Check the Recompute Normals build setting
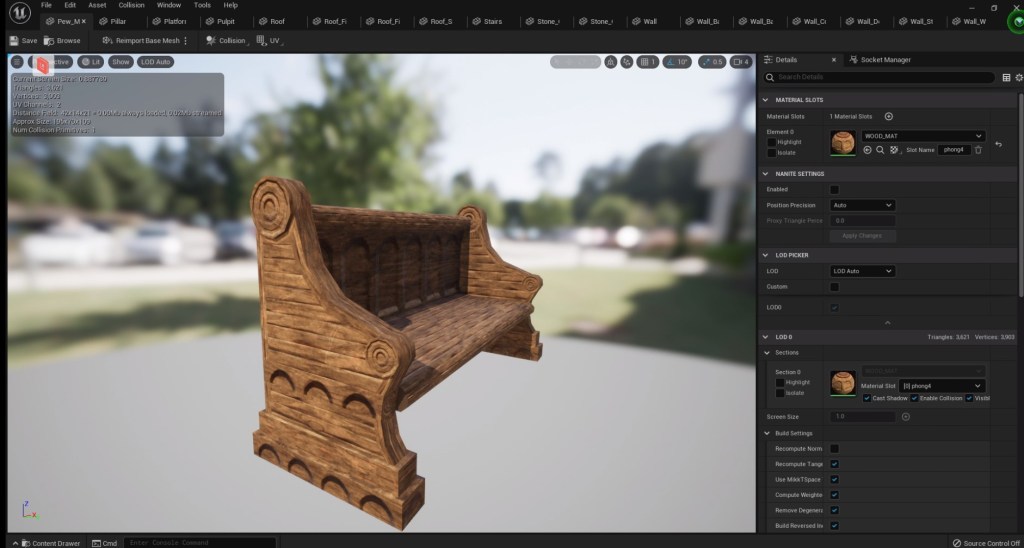Image resolution: width=1024 pixels, height=548 pixels. pyautogui.click(x=834, y=449)
